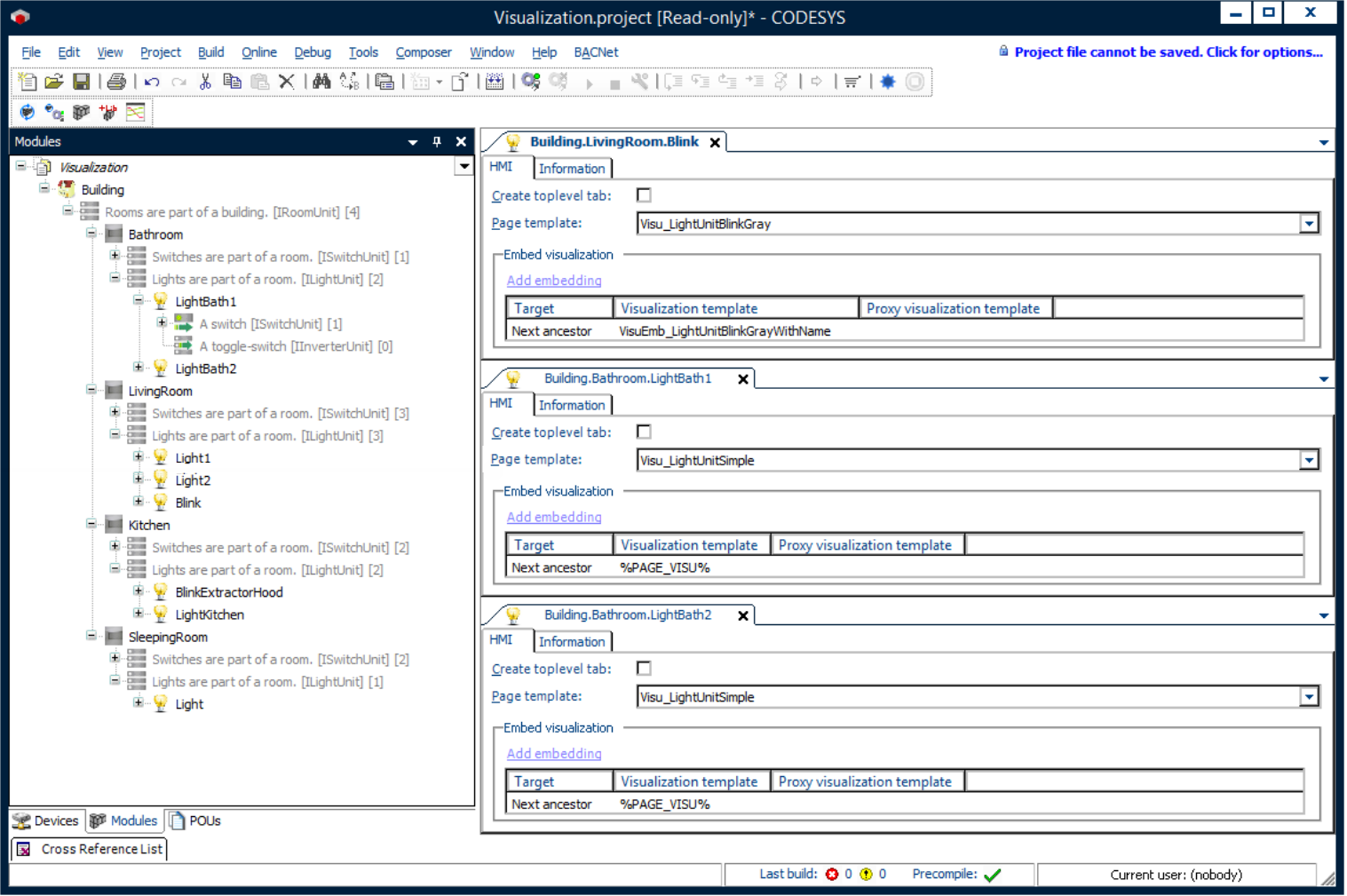Tick Create toplevel tab for LightBath2

(644, 669)
